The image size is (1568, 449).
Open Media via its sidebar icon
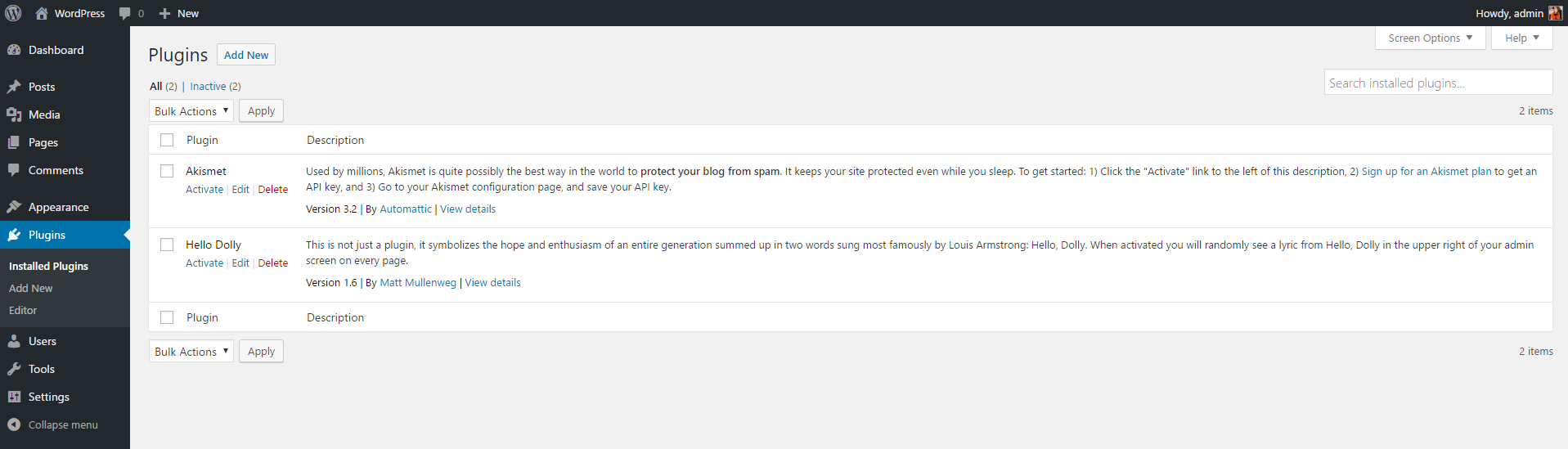point(14,114)
